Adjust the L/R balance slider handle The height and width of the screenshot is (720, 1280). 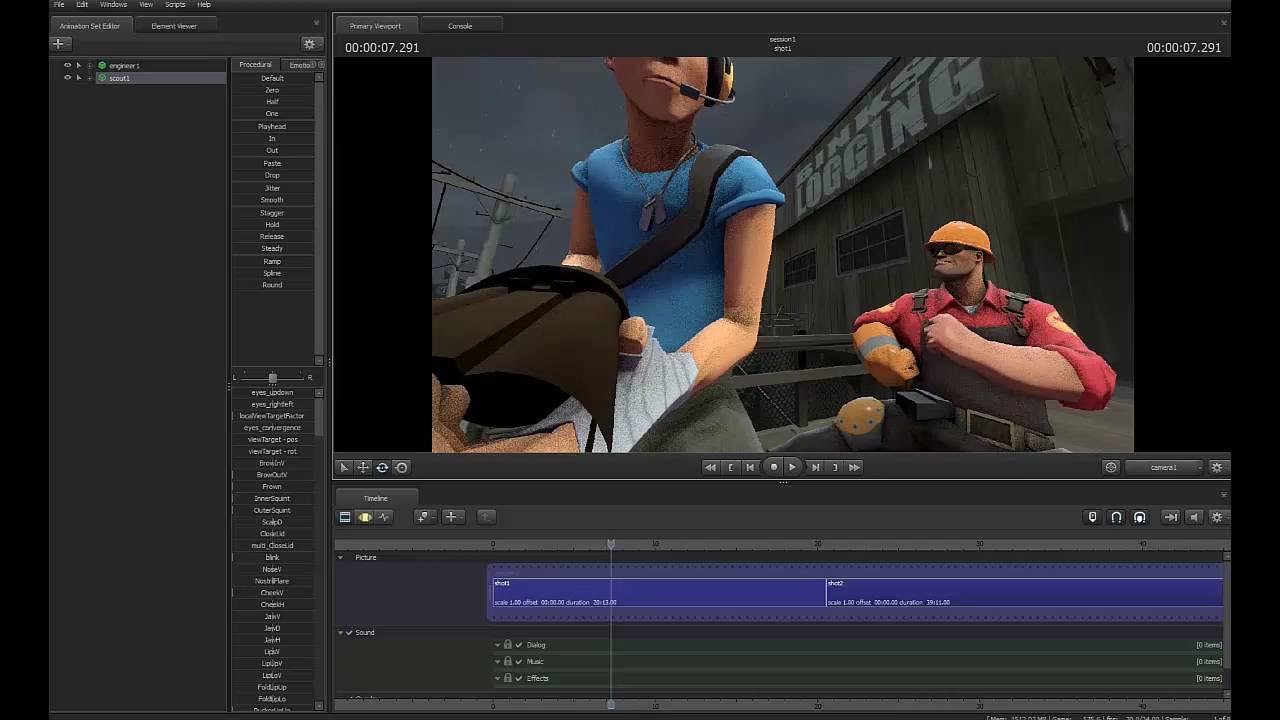coord(272,377)
